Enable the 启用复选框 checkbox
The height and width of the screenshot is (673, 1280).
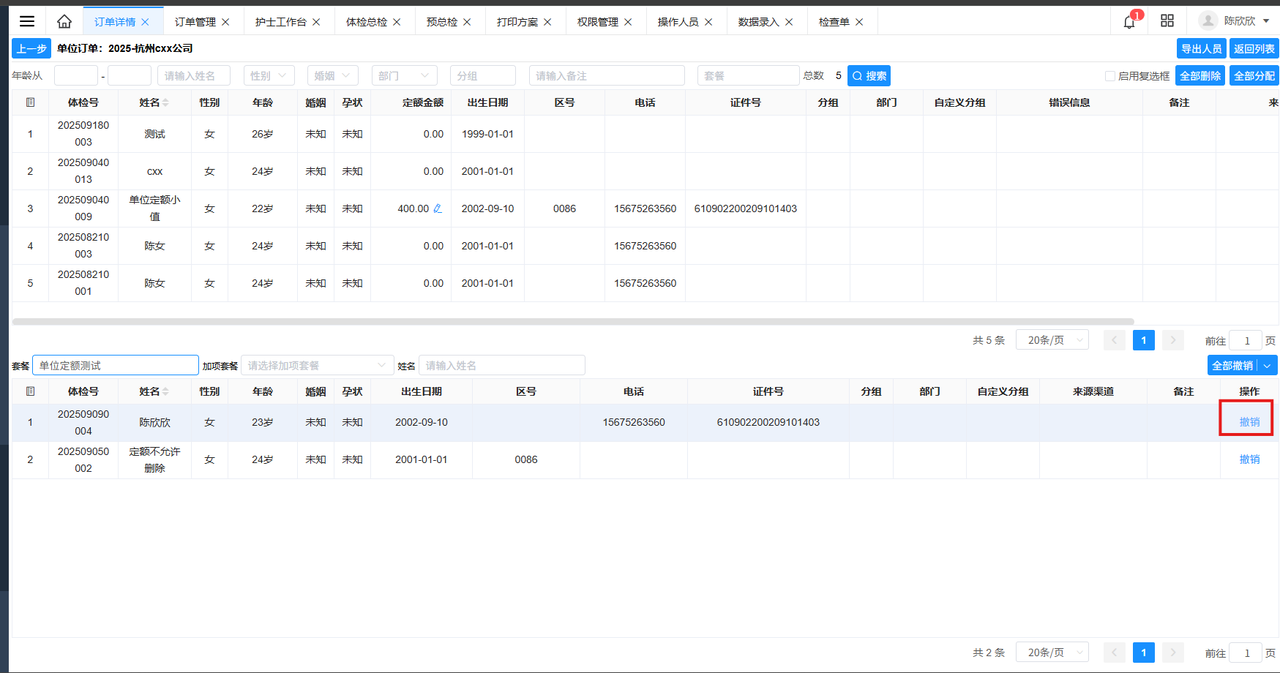(x=1110, y=76)
